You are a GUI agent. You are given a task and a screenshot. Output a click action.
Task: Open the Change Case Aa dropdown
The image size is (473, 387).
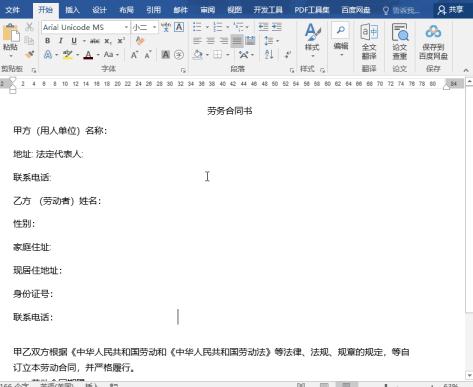click(x=111, y=54)
